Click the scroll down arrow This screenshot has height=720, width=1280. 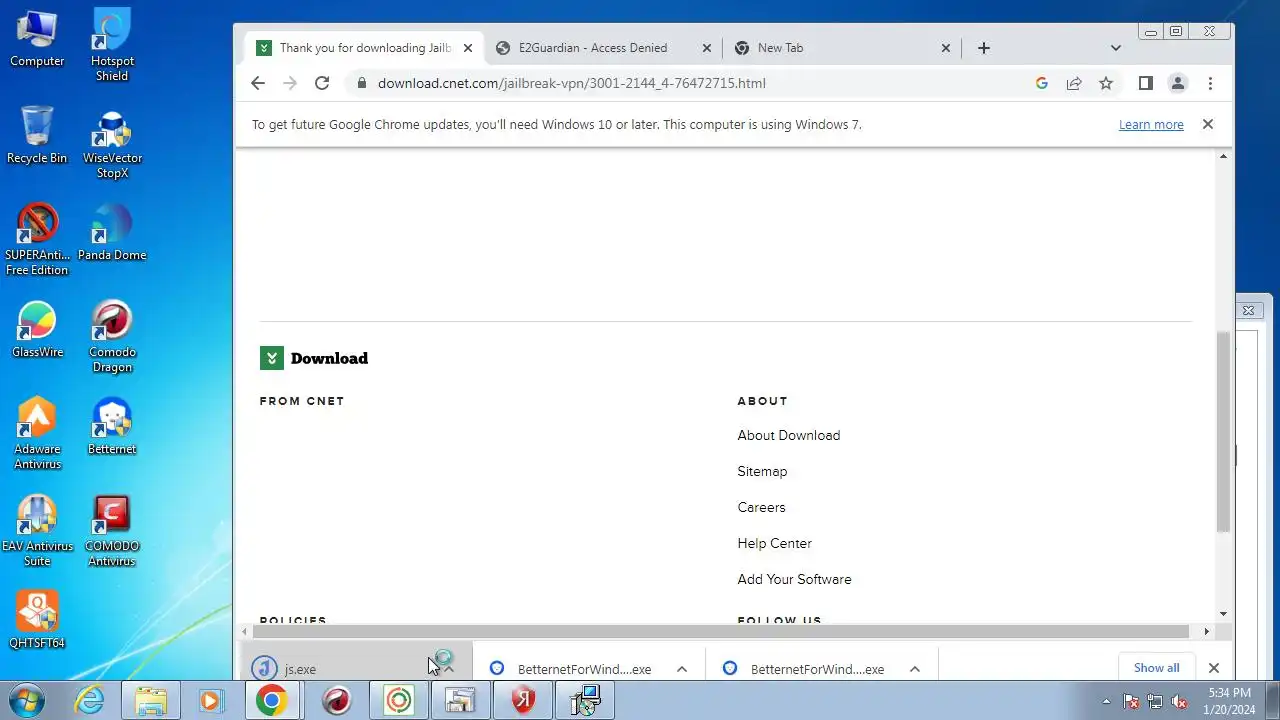click(x=1223, y=613)
